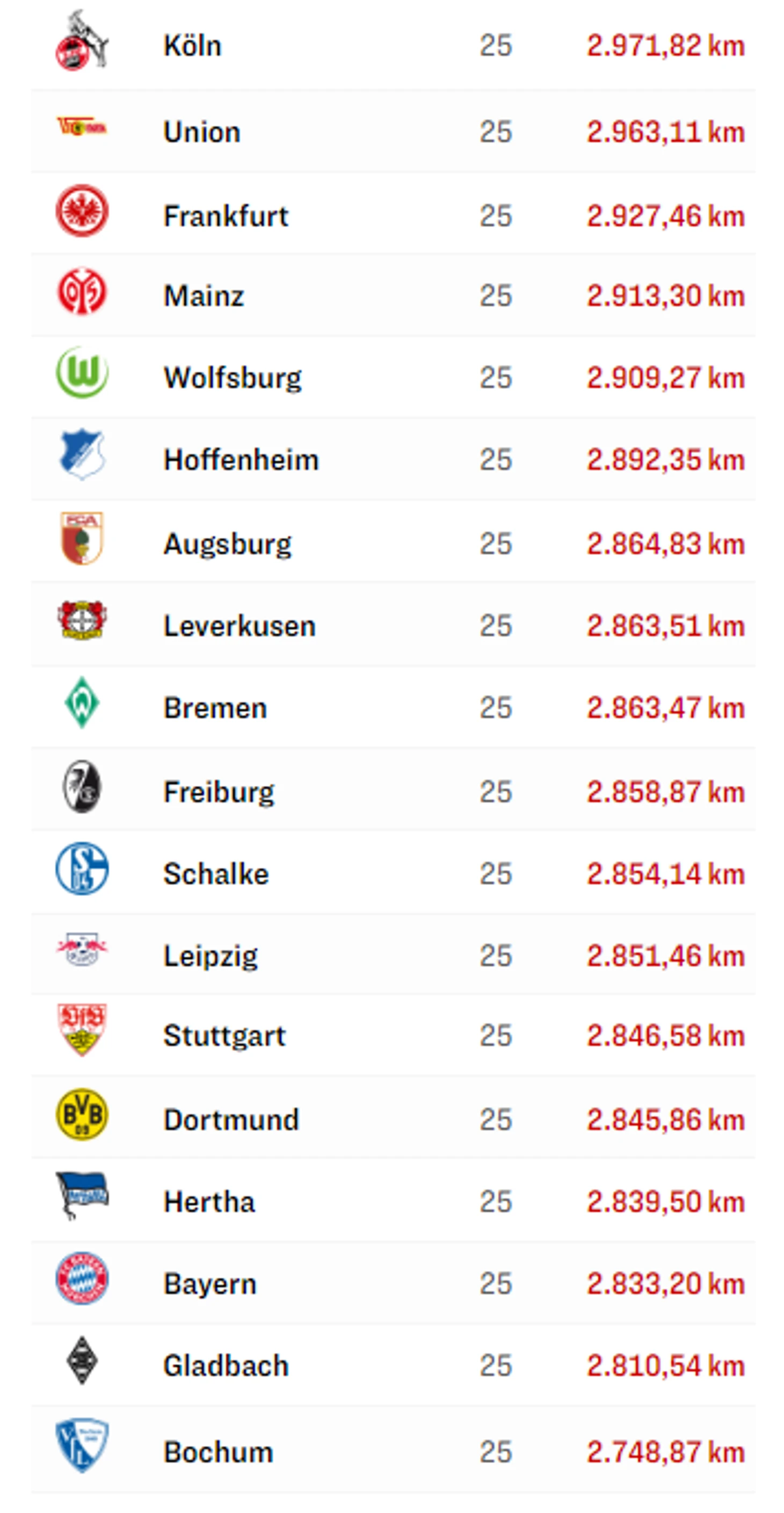Screen dimensions: 784x1513
Task: Click the Bochum team name
Action: click(x=219, y=1452)
